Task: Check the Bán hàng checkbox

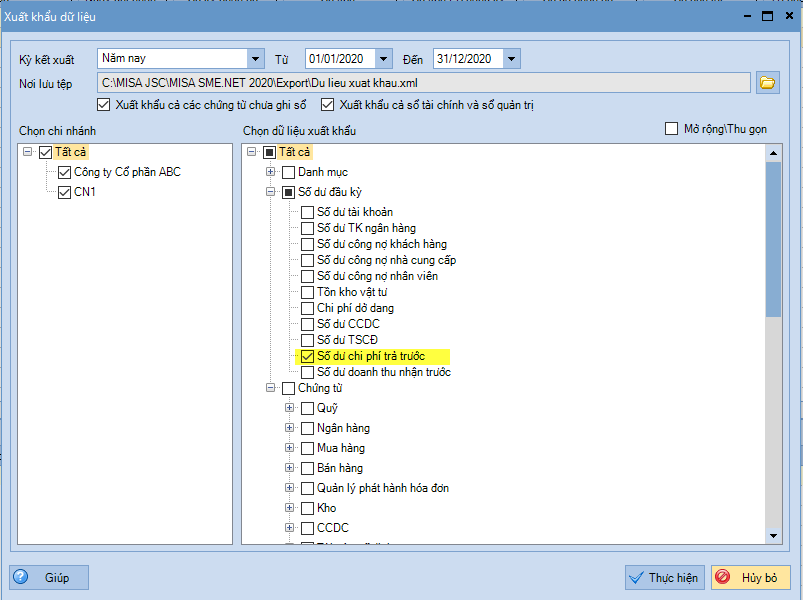Action: (307, 468)
